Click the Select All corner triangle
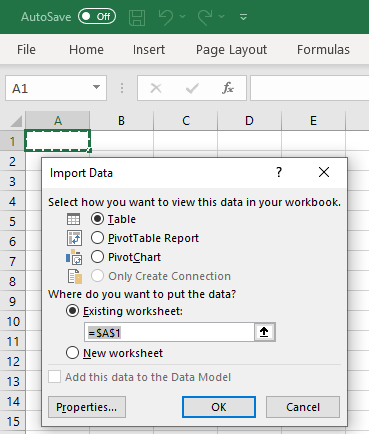Screen dimensions: 369x434 (x=16, y=121)
